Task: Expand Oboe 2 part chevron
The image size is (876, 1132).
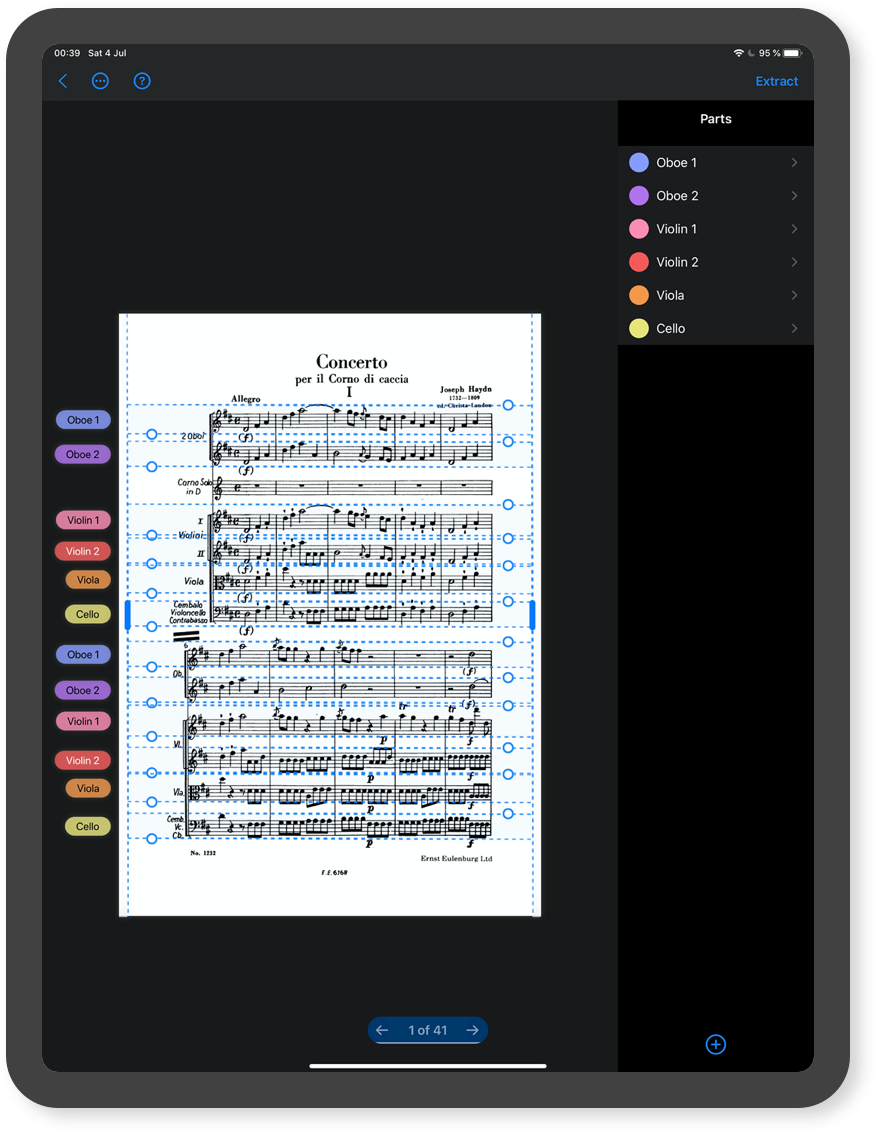Action: click(794, 196)
